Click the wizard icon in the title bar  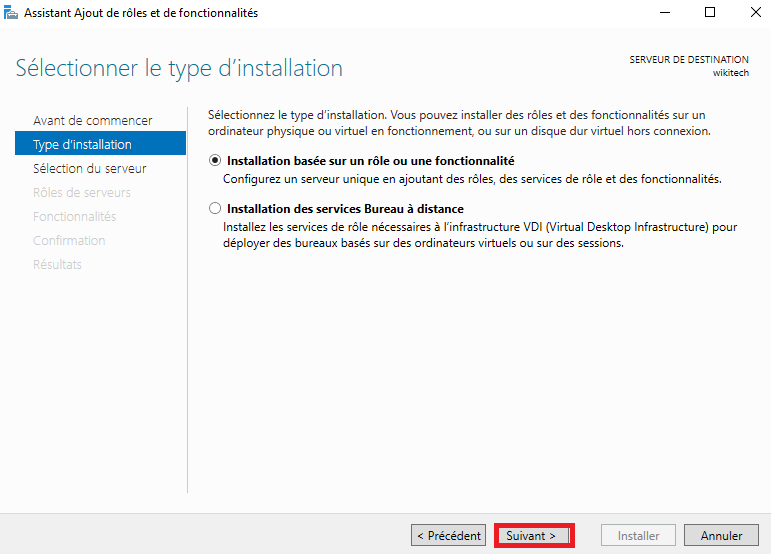[11, 13]
